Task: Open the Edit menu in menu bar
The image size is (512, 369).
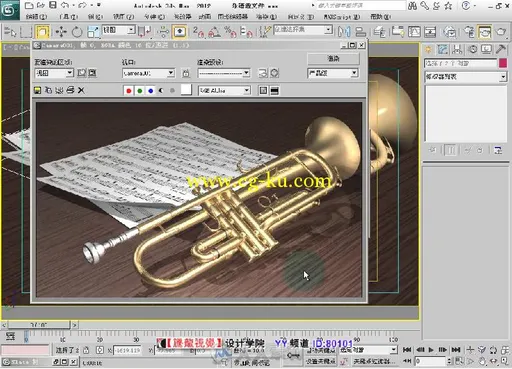Action: pos(36,16)
